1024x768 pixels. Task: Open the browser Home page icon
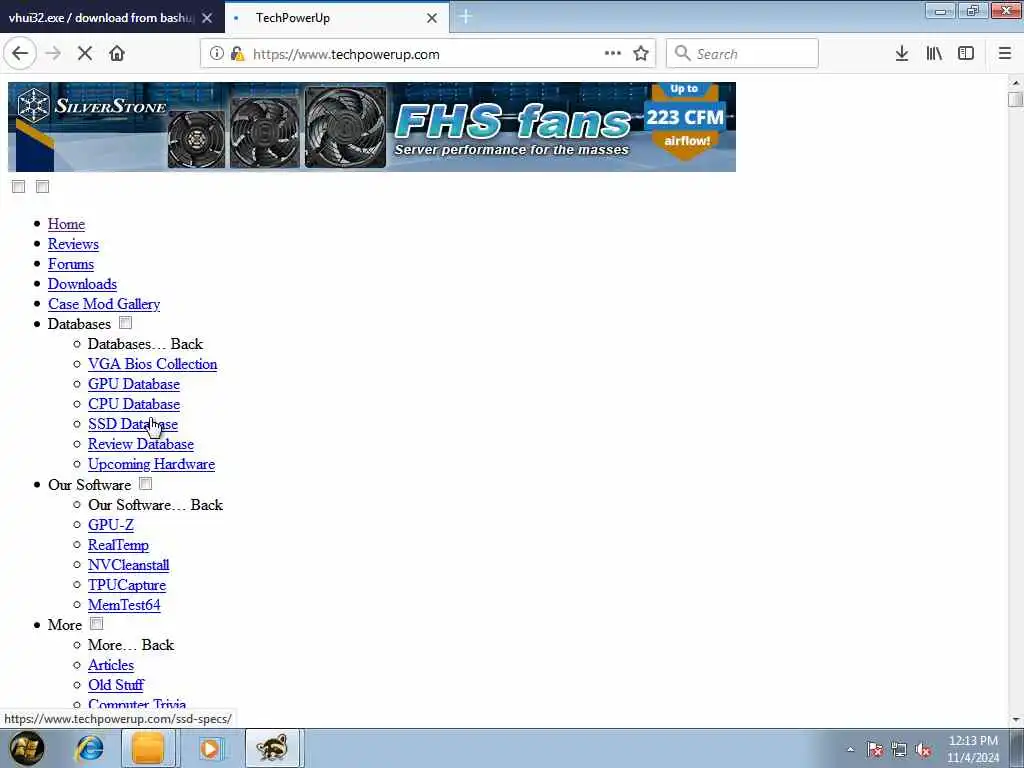(x=117, y=54)
